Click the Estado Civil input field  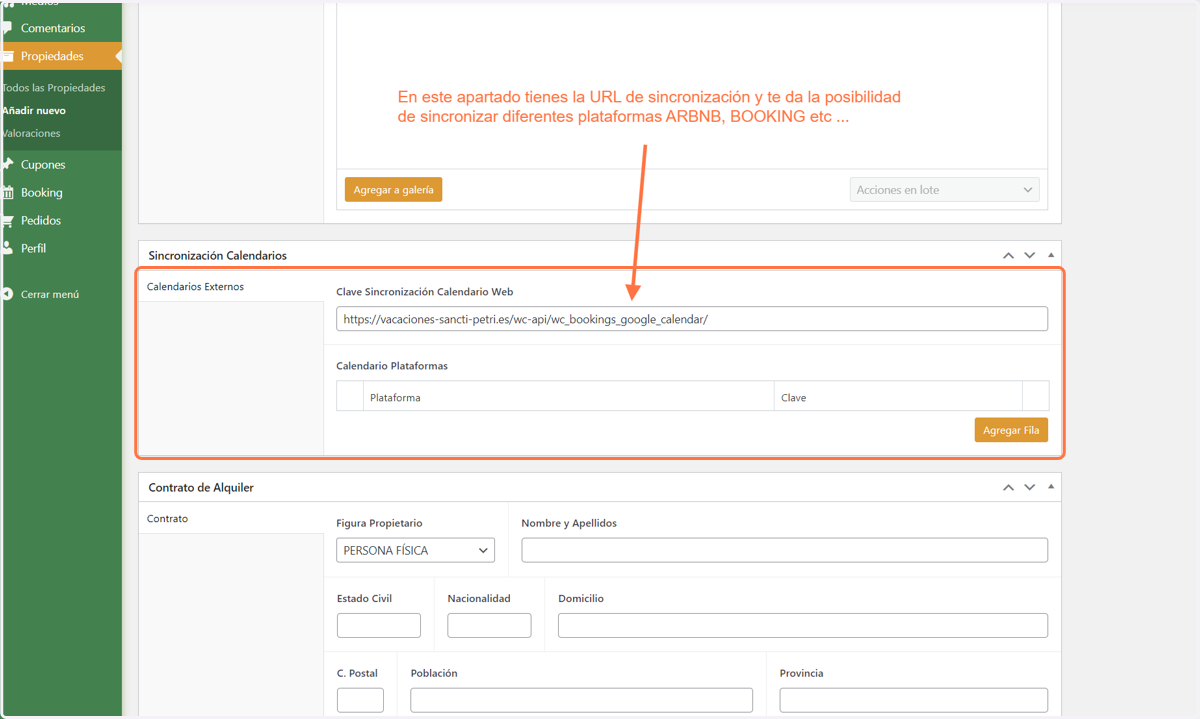point(379,626)
